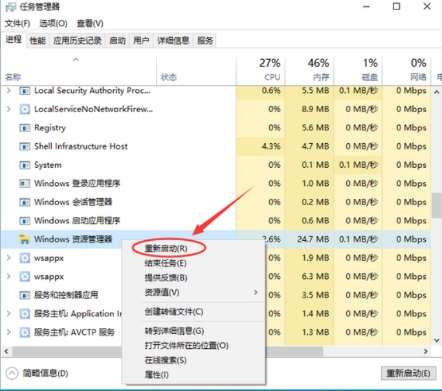Viewport: 442px width, 391px height.
Task: Choose 在线搜索(S) in the context menu
Action: click(x=166, y=360)
